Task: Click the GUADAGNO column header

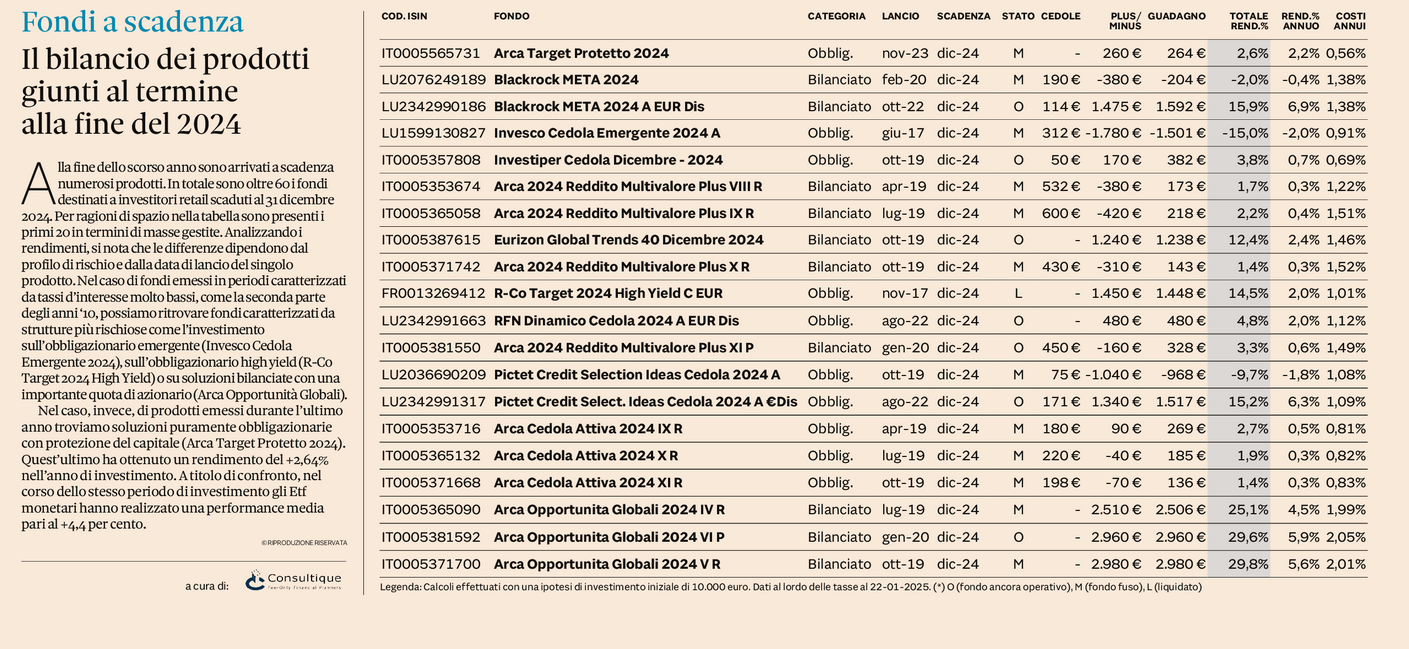Action: point(1177,16)
